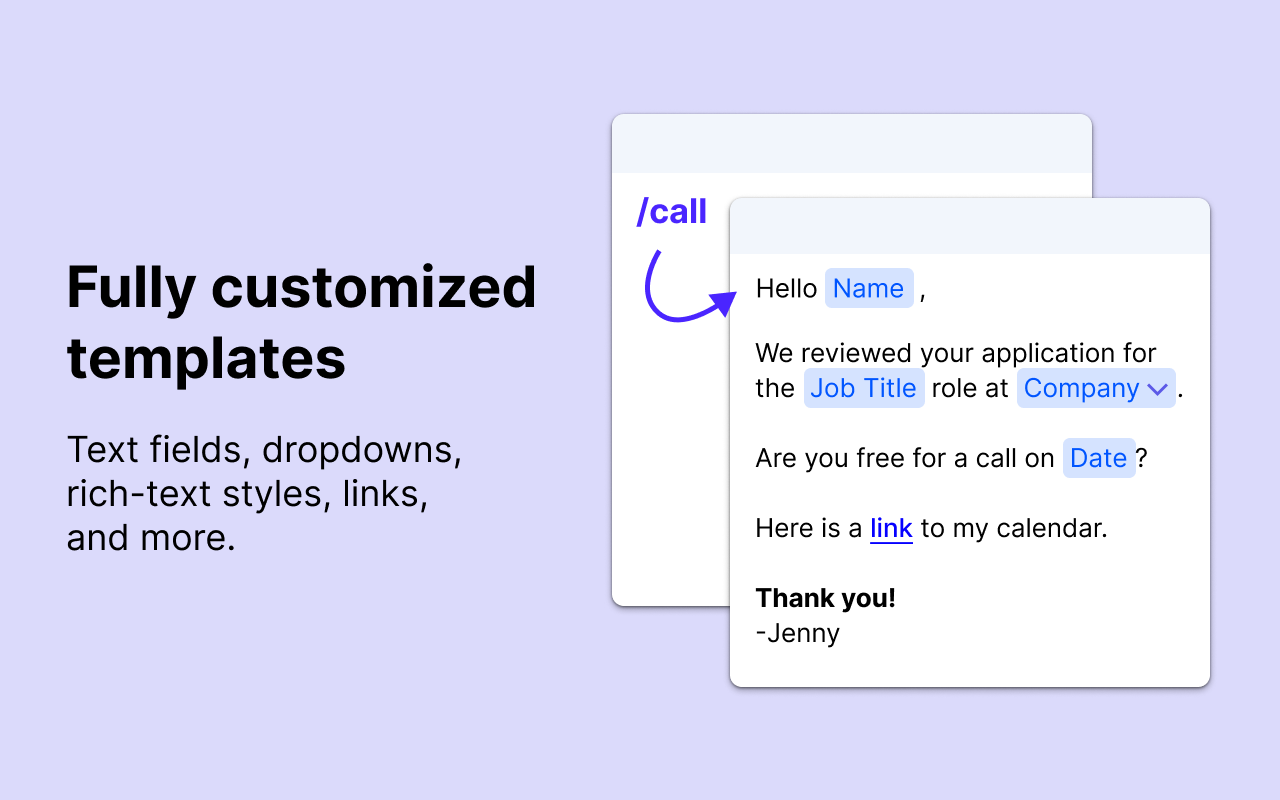Click the words role at in the template
Screen dimensions: 1280x800
(x=969, y=388)
